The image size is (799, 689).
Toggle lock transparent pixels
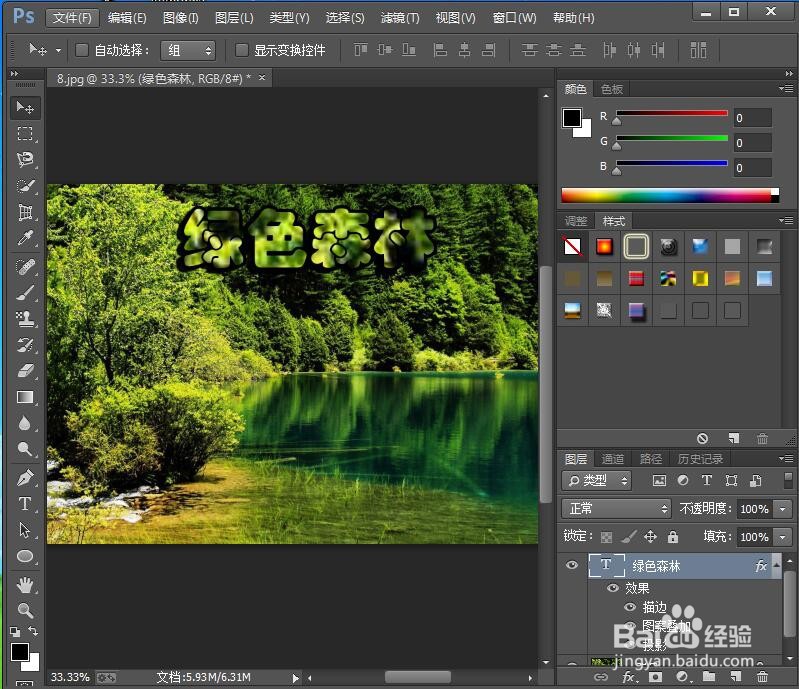coord(606,537)
